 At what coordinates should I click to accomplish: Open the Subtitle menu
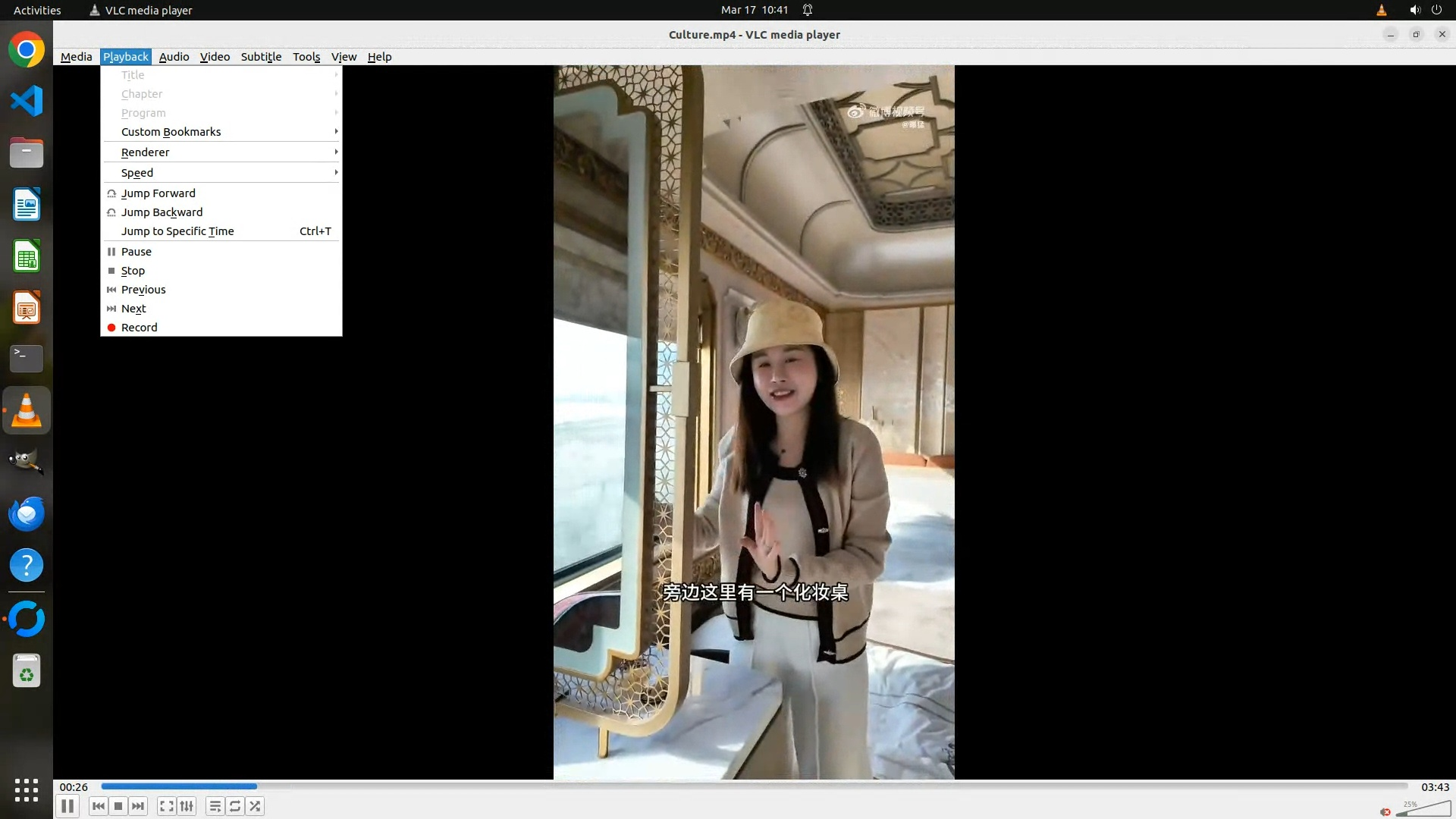tap(261, 57)
